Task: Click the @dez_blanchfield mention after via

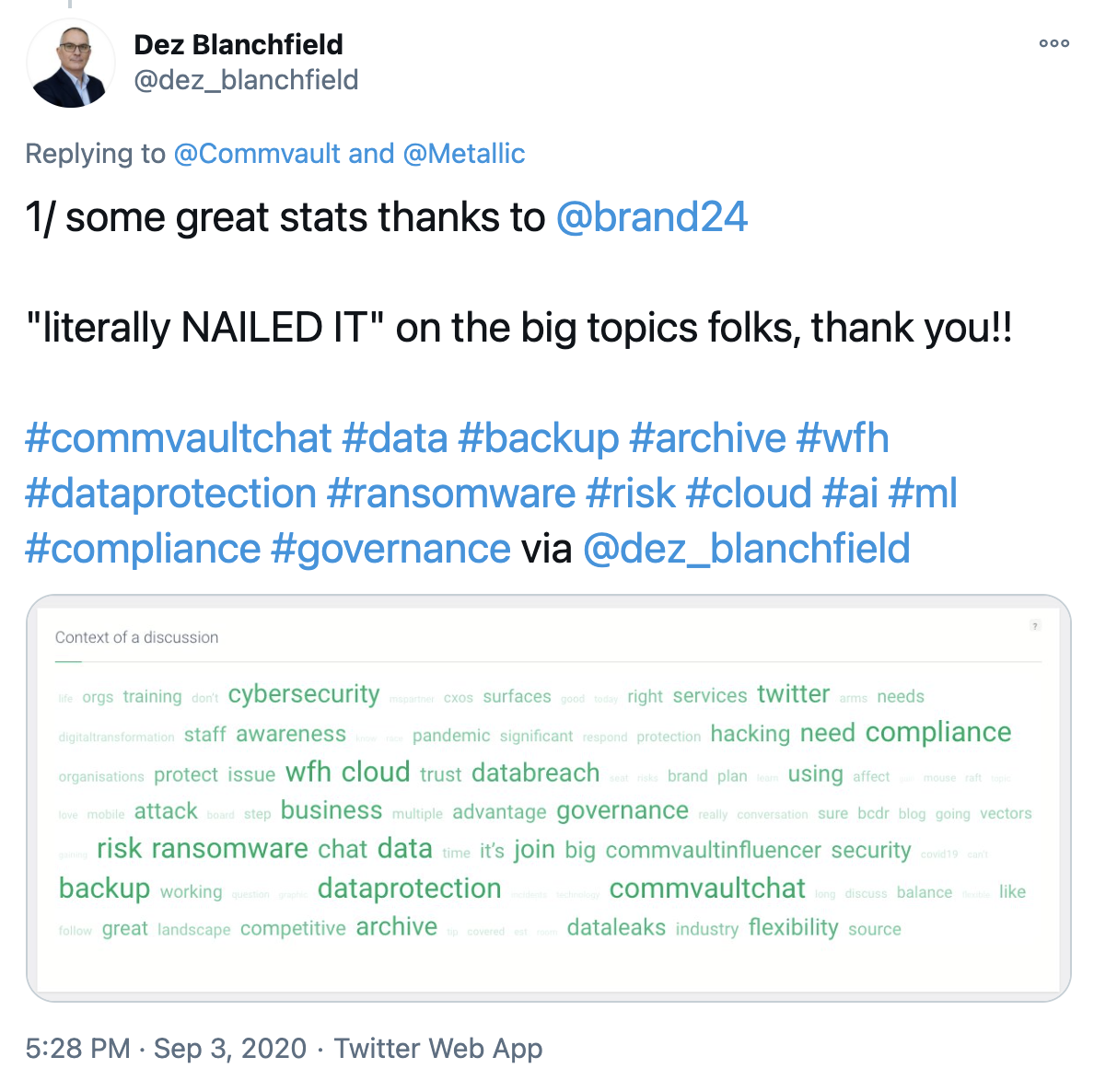Action: (747, 549)
